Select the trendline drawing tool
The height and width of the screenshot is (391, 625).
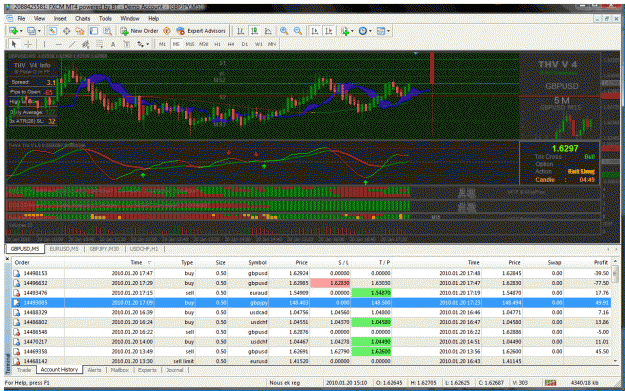(x=72, y=44)
